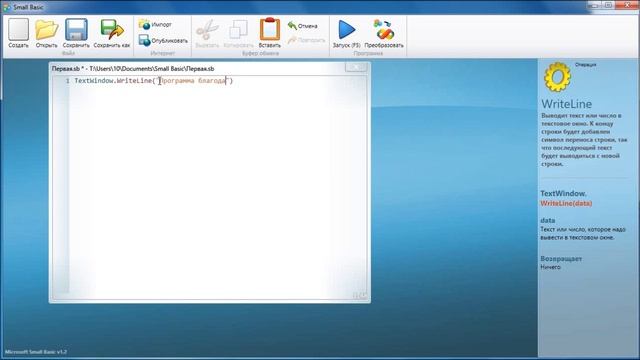640x360 pixels.
Task: Undo with the Отмена arrow
Action: 302,26
